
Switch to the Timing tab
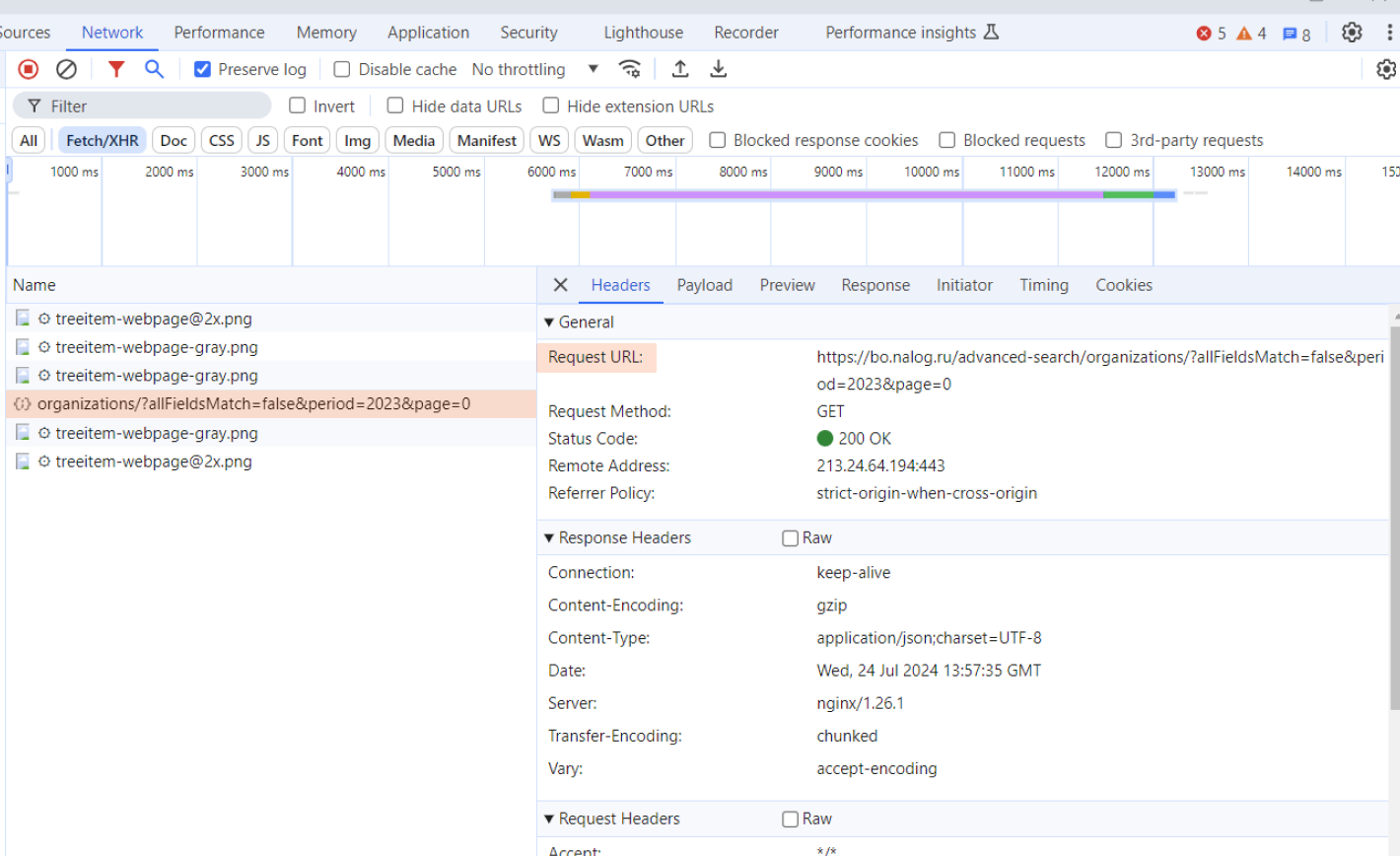1044,285
